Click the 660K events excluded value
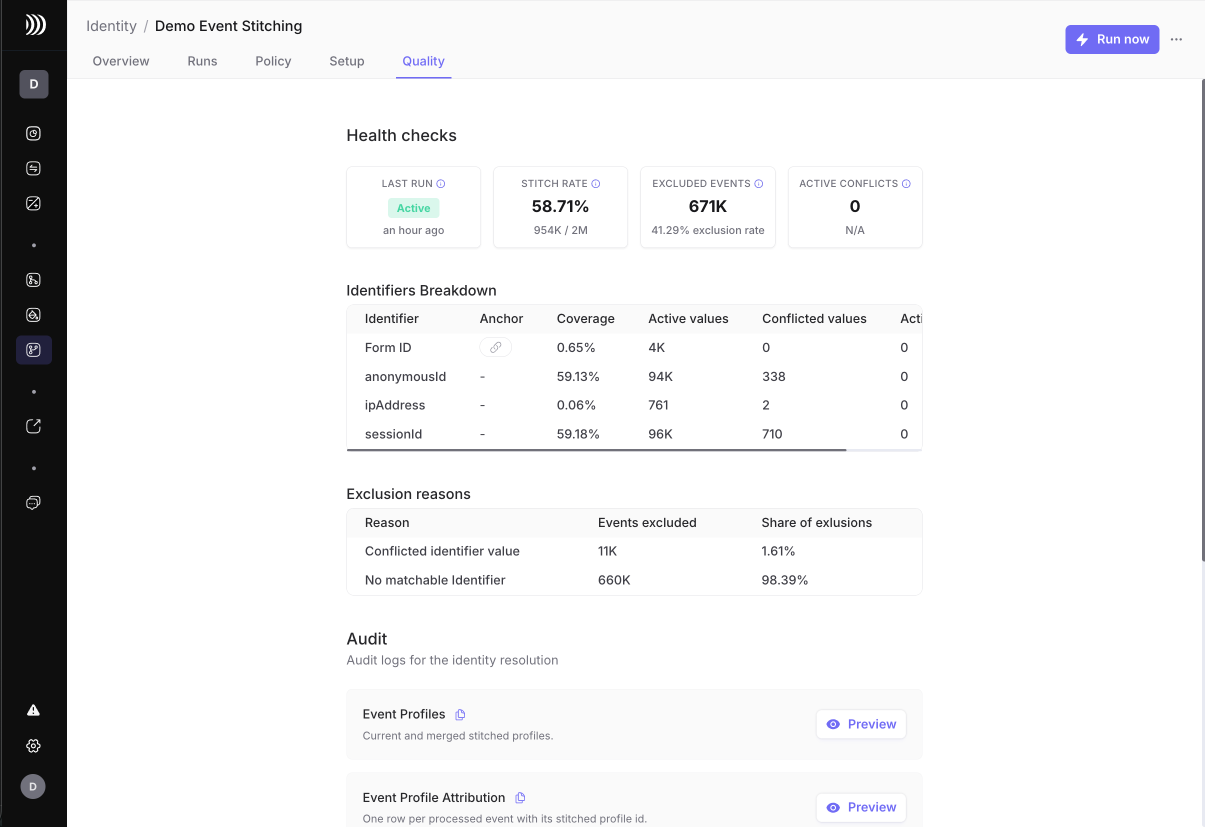 coord(614,580)
